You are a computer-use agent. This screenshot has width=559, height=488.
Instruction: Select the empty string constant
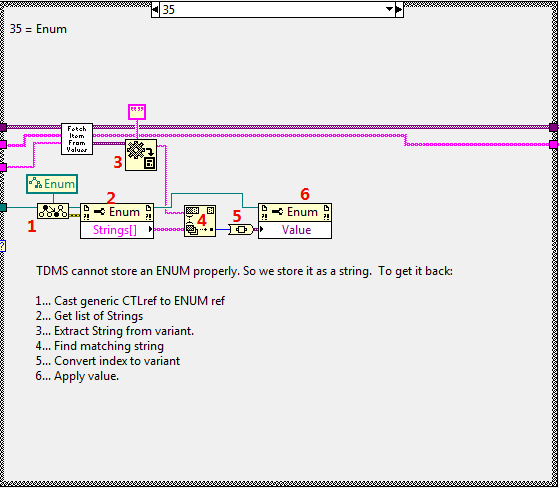[x=137, y=112]
